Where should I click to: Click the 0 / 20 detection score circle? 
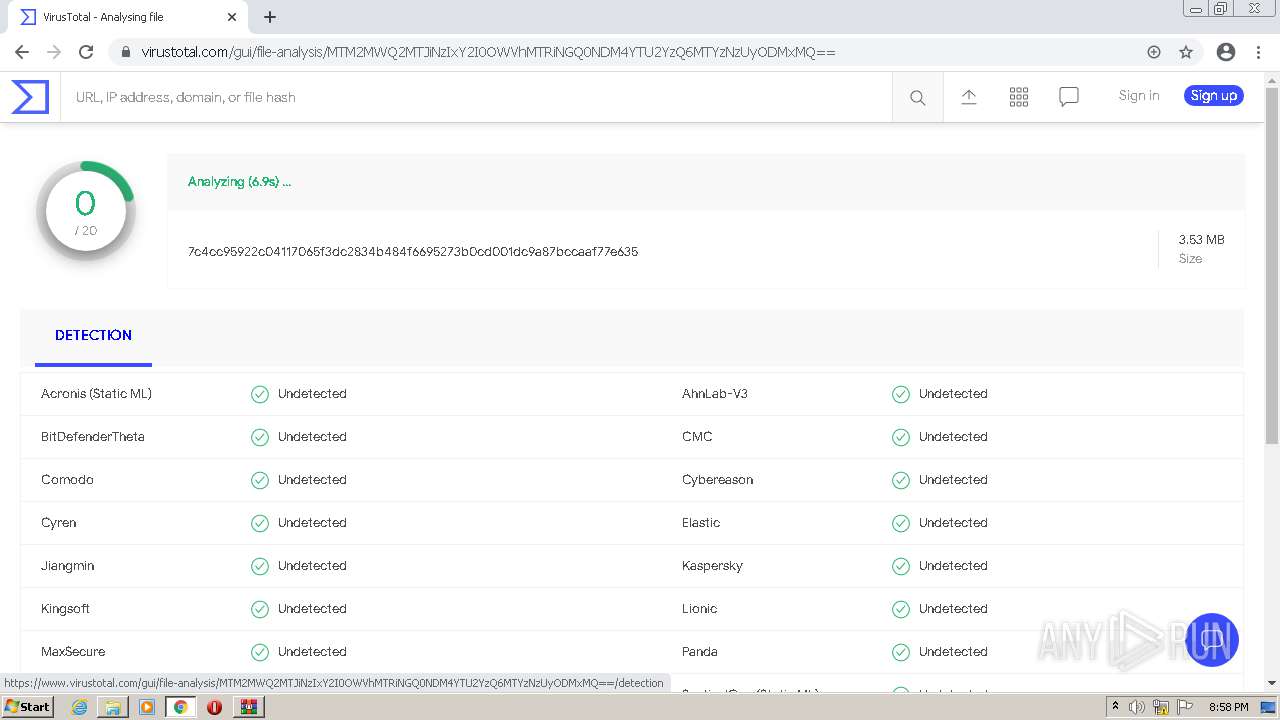pyautogui.click(x=86, y=211)
